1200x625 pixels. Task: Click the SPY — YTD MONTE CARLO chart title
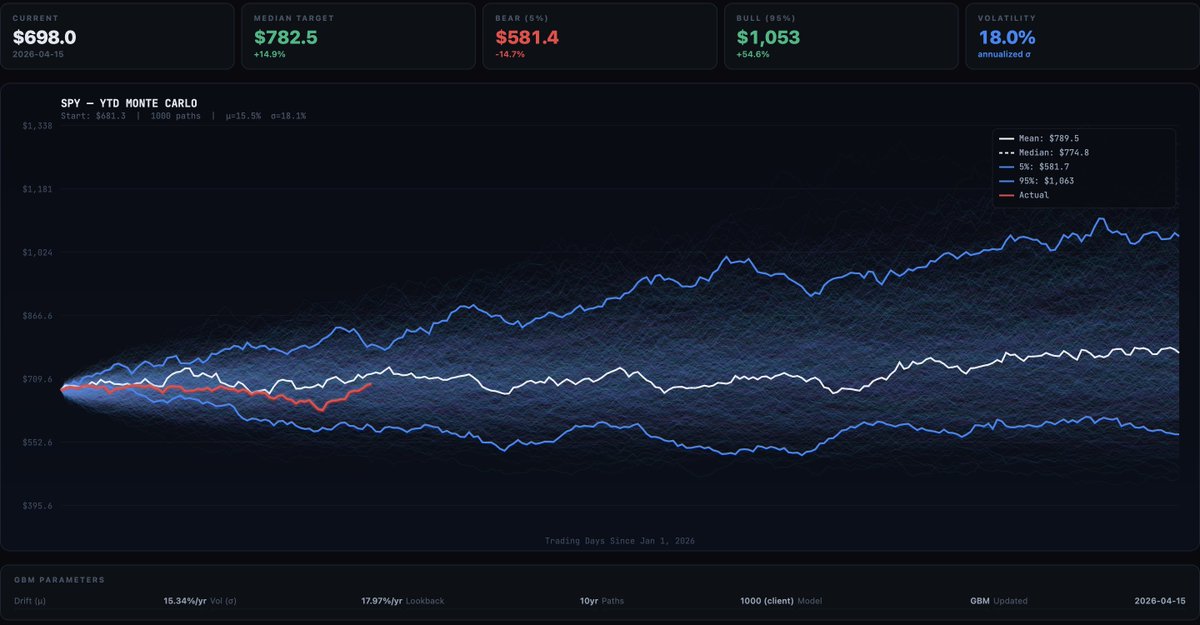pyautogui.click(x=129, y=103)
